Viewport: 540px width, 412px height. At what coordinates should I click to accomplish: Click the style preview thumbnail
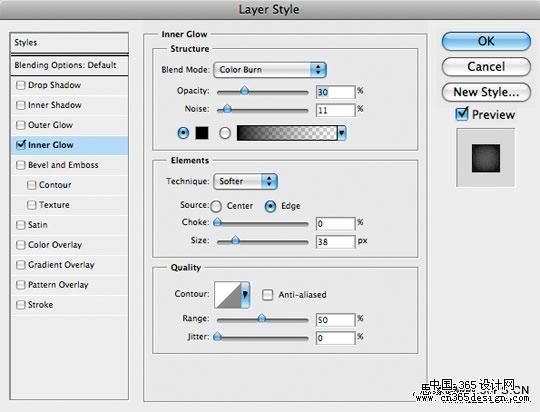(486, 158)
